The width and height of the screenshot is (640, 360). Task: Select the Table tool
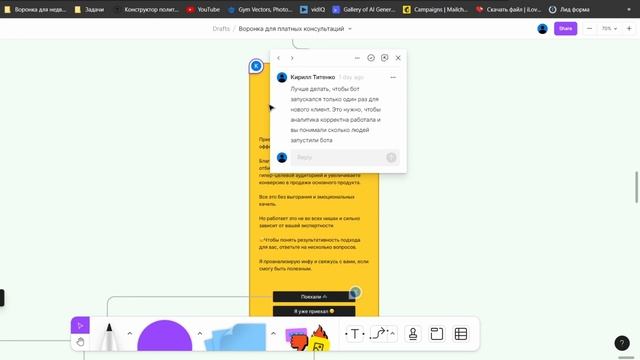pos(461,334)
